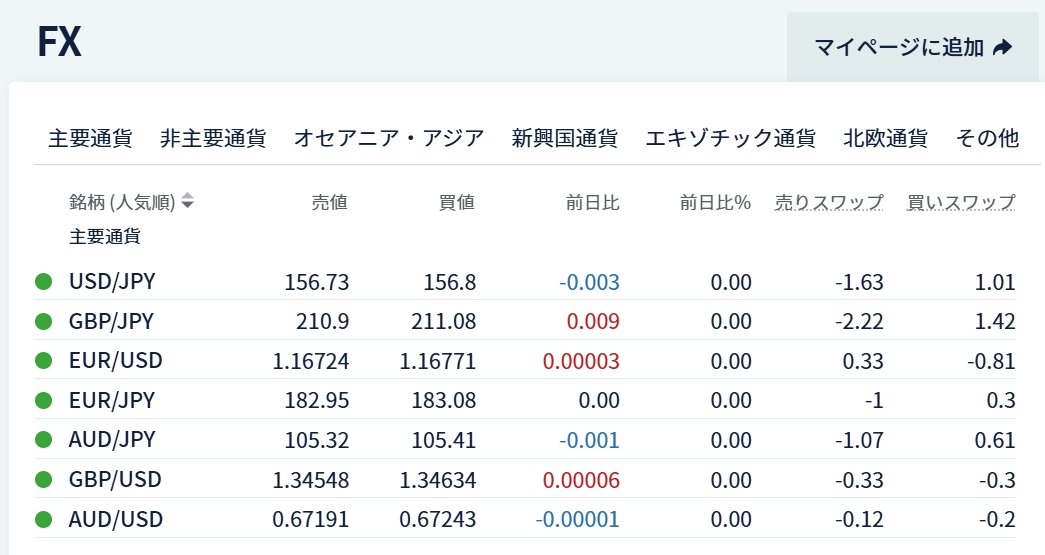
Task: Click the sort arrows next to 銘柄 (人気順)
Action: pyautogui.click(x=187, y=201)
